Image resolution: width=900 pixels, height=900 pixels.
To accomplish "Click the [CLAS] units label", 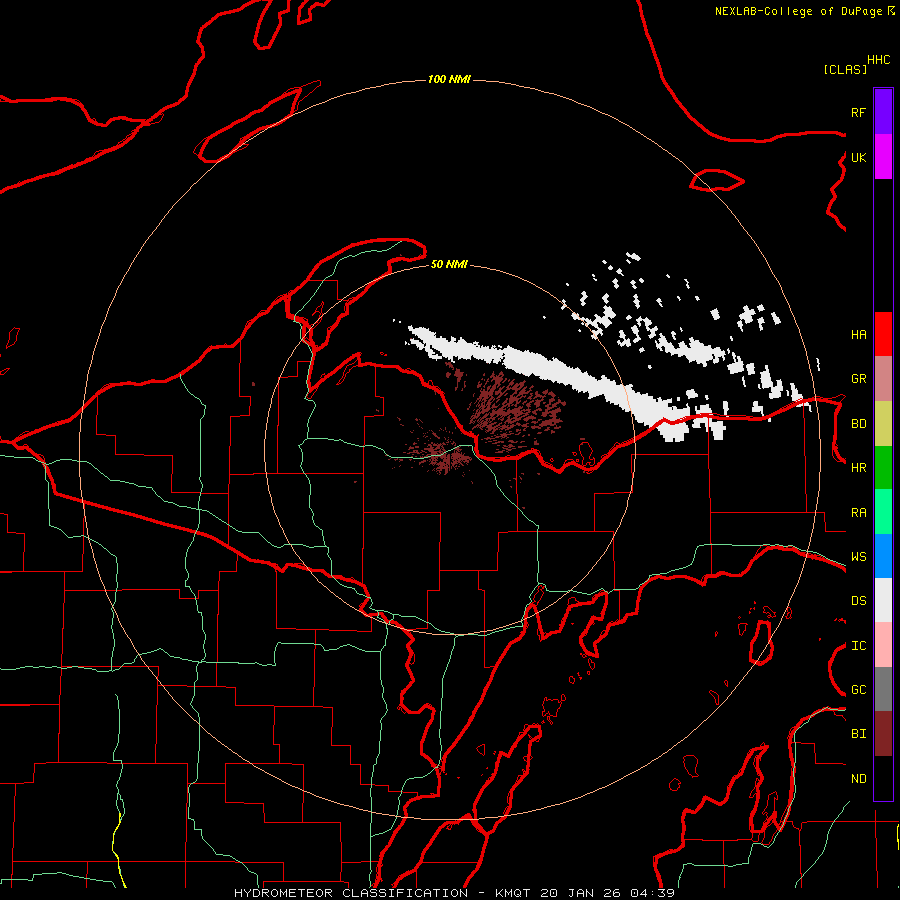I will click(845, 70).
